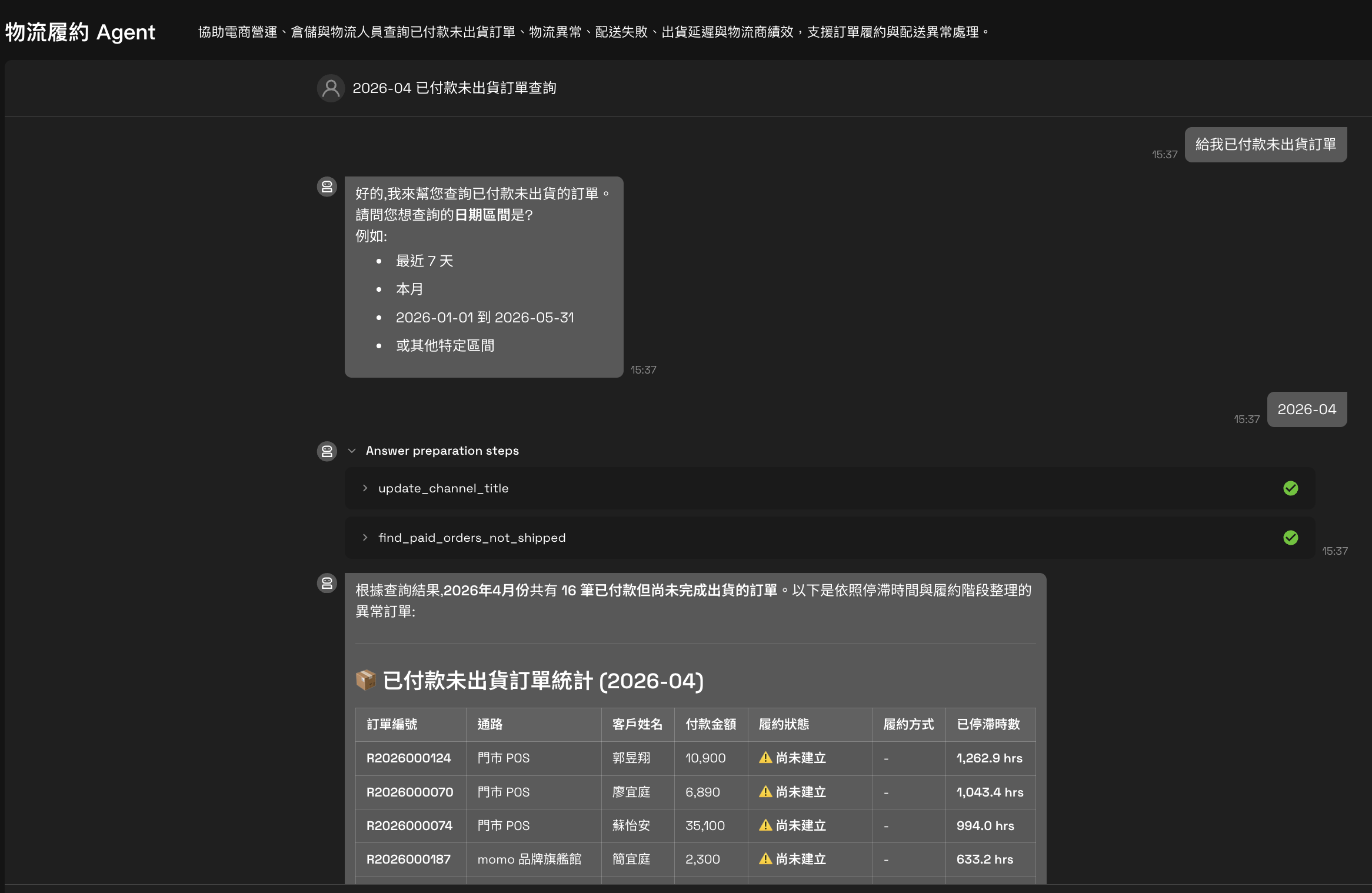The height and width of the screenshot is (893, 1372).
Task: Click the stalled hours value 1,262.9 hrs
Action: coord(990,758)
